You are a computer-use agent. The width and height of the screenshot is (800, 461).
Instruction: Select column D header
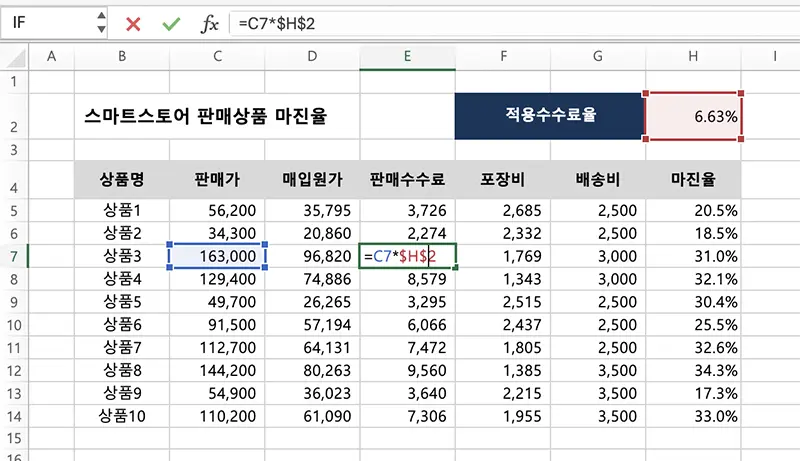click(312, 57)
